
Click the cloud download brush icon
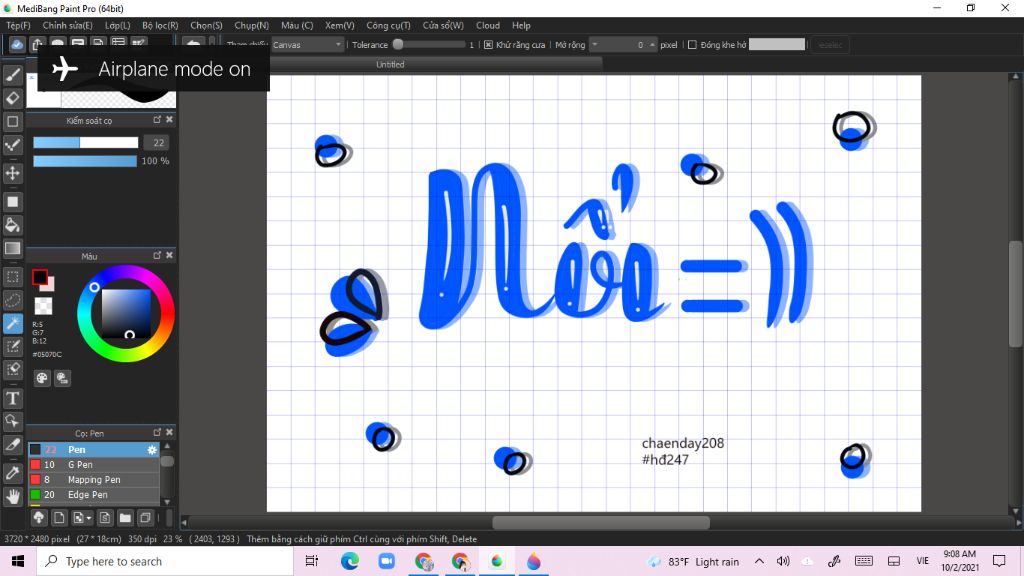coord(39,518)
